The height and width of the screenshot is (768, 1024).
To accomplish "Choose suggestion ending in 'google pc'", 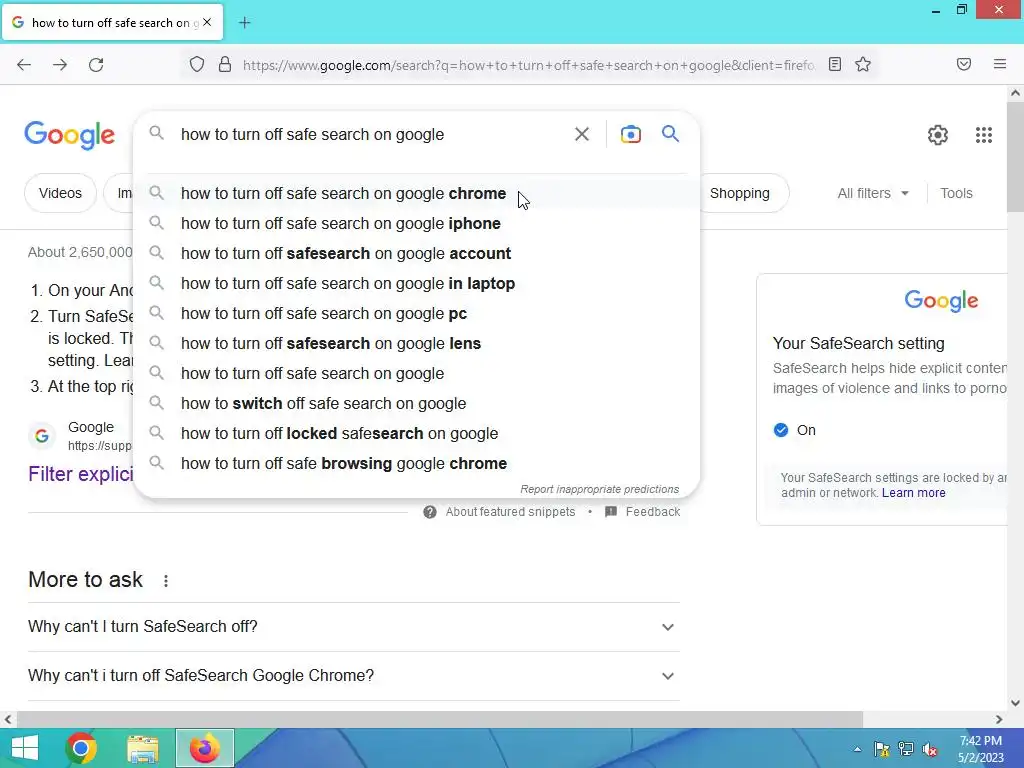I will 417,313.
